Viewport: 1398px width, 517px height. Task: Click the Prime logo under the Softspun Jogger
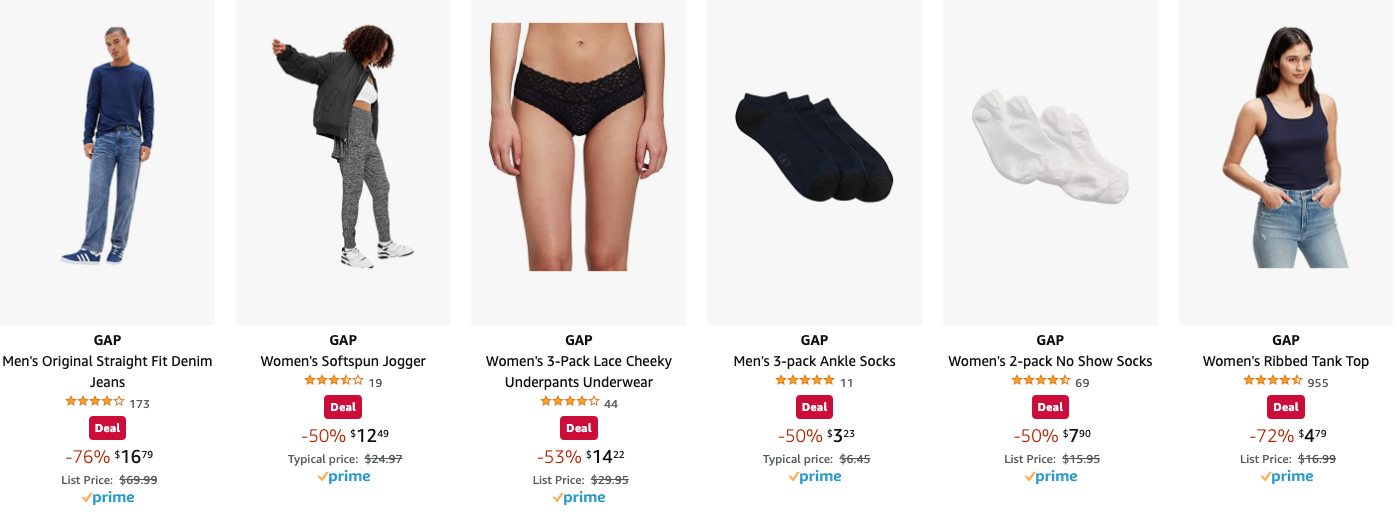343,477
